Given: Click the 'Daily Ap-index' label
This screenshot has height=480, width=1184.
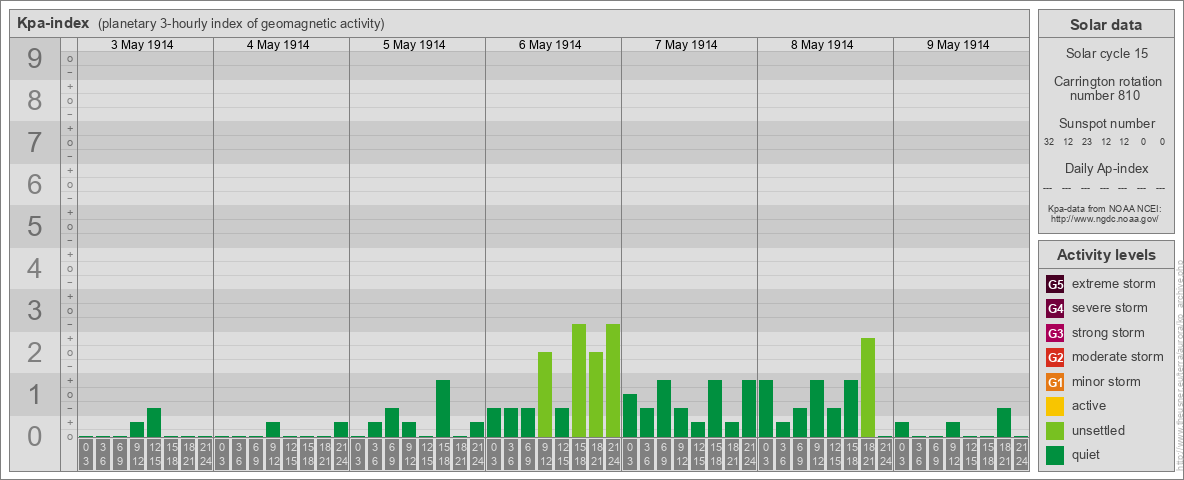Looking at the screenshot, I should pyautogui.click(x=1106, y=168).
